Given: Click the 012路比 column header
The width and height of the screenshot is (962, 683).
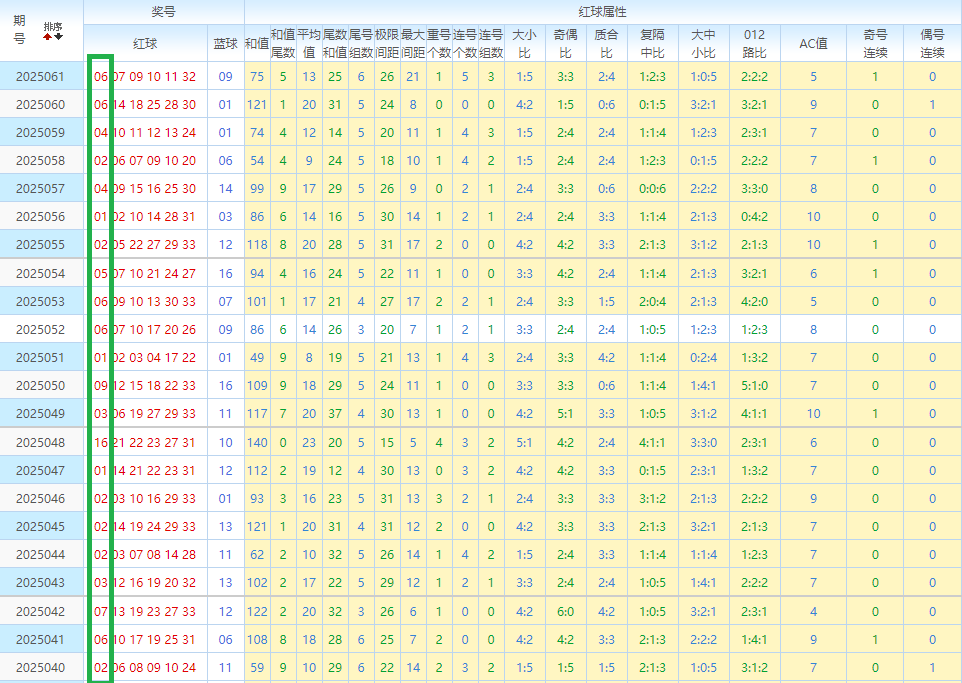Looking at the screenshot, I should [754, 43].
